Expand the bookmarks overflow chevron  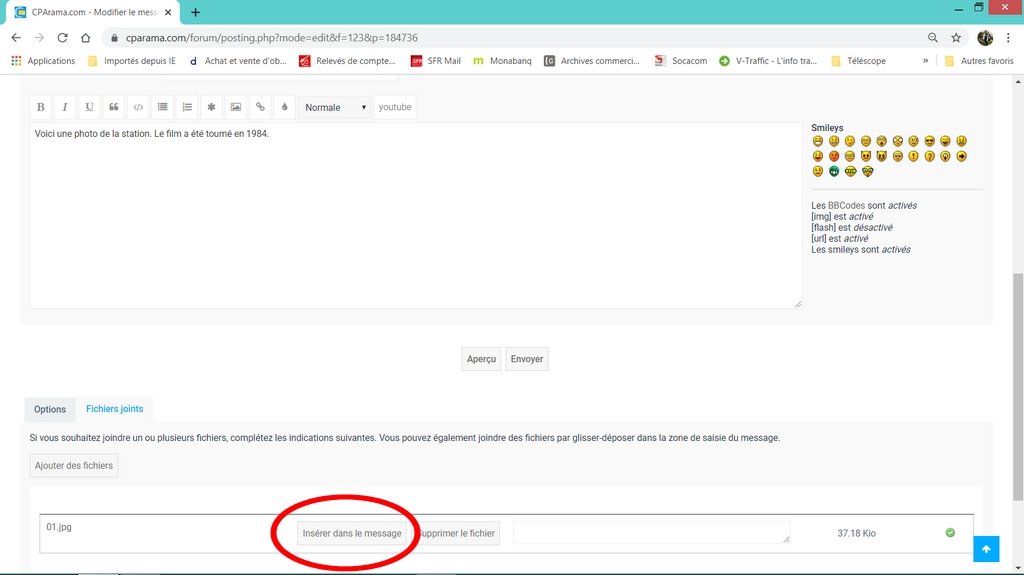click(925, 61)
